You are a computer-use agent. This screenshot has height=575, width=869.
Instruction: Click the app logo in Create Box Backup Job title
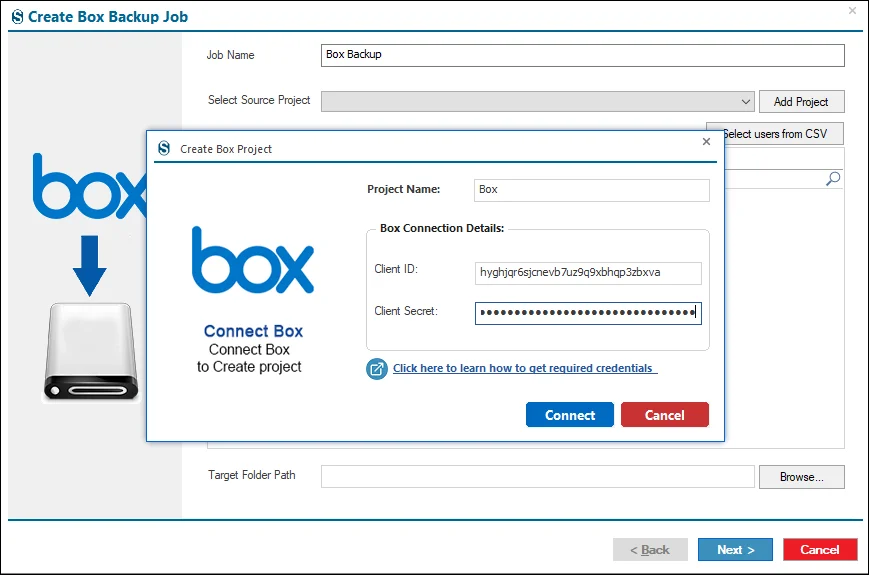point(18,17)
